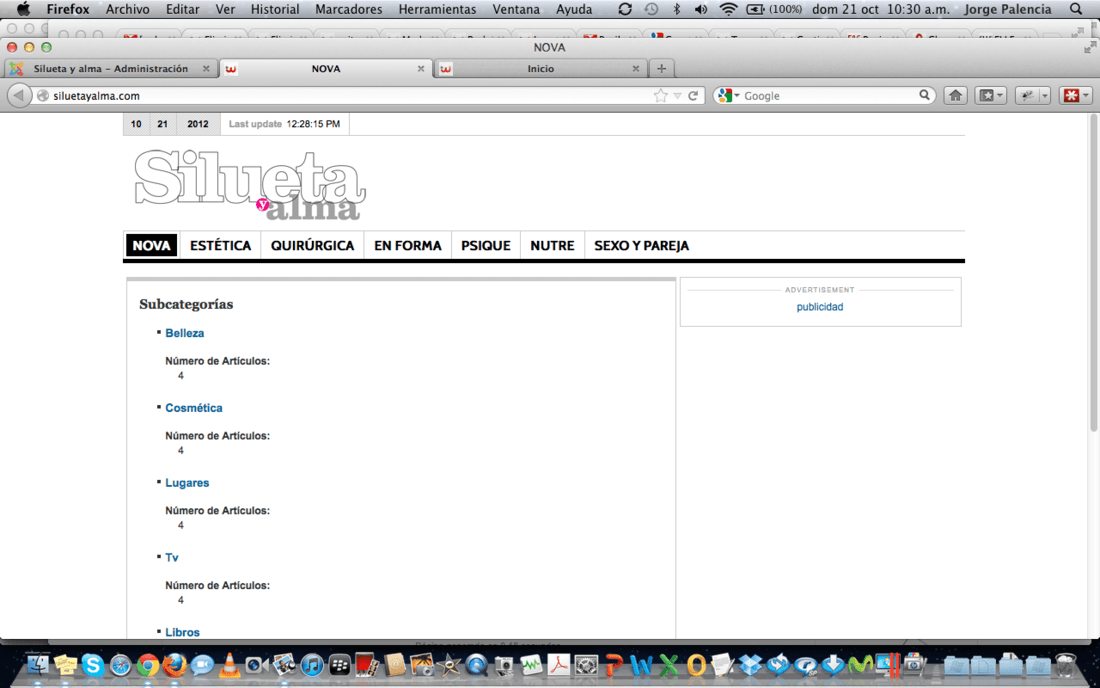1100x688 pixels.
Task: Go to the EN FORMA section
Action: (408, 245)
